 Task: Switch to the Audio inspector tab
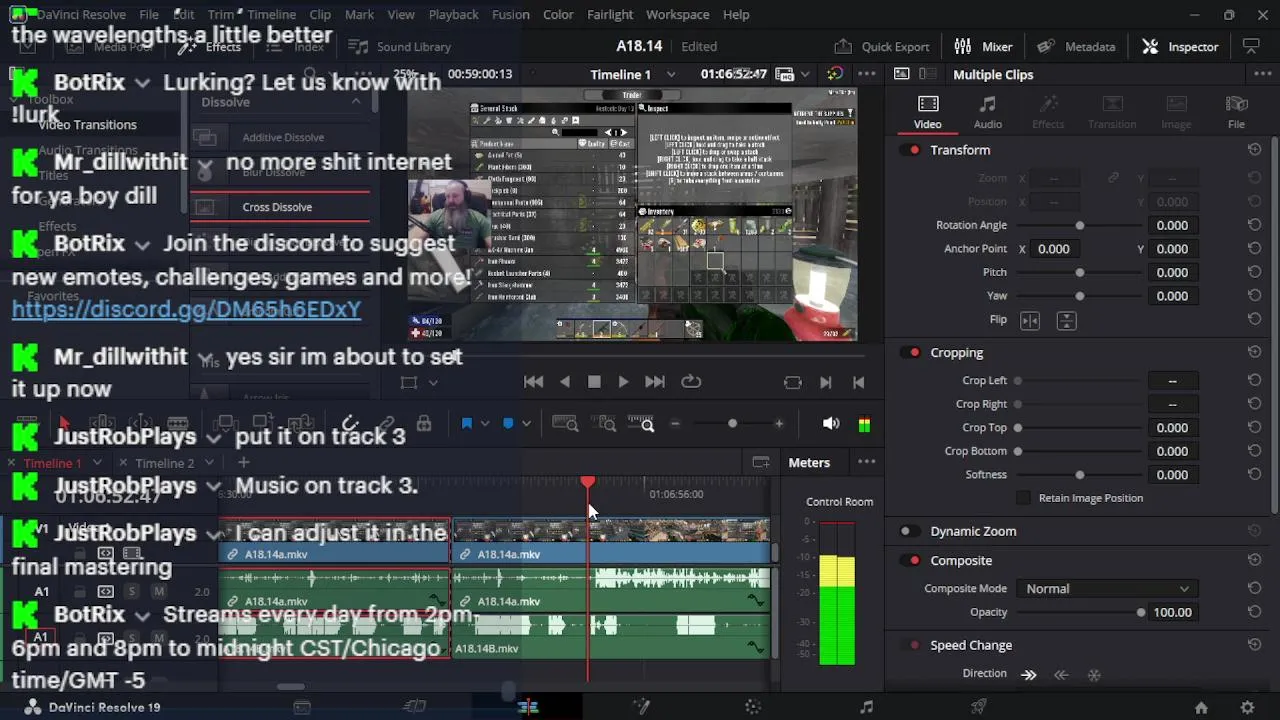pyautogui.click(x=988, y=112)
